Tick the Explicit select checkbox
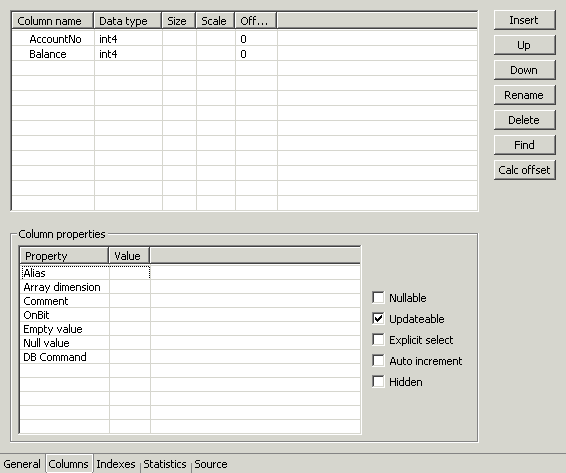Viewport: 566px width, 473px height. tap(378, 339)
